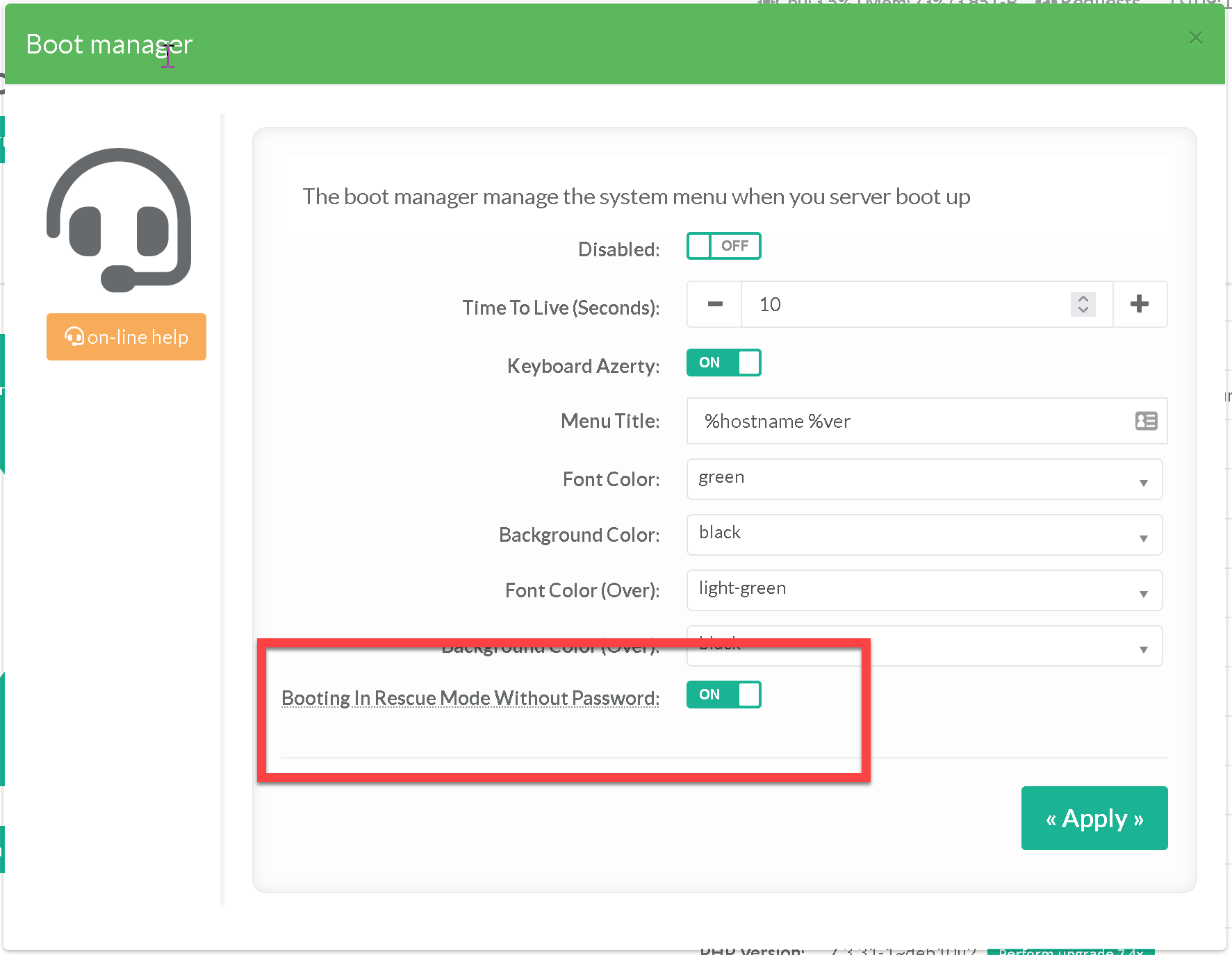Toggle the Disabled switch
Viewport: 1232px width, 955px height.
723,246
